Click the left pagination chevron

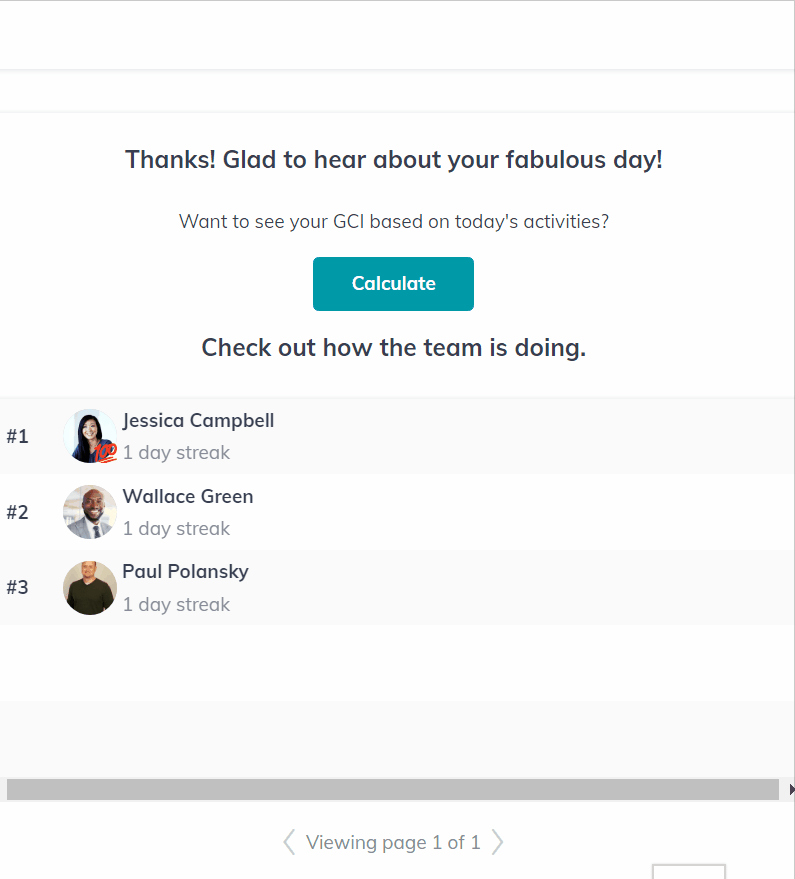coord(288,842)
